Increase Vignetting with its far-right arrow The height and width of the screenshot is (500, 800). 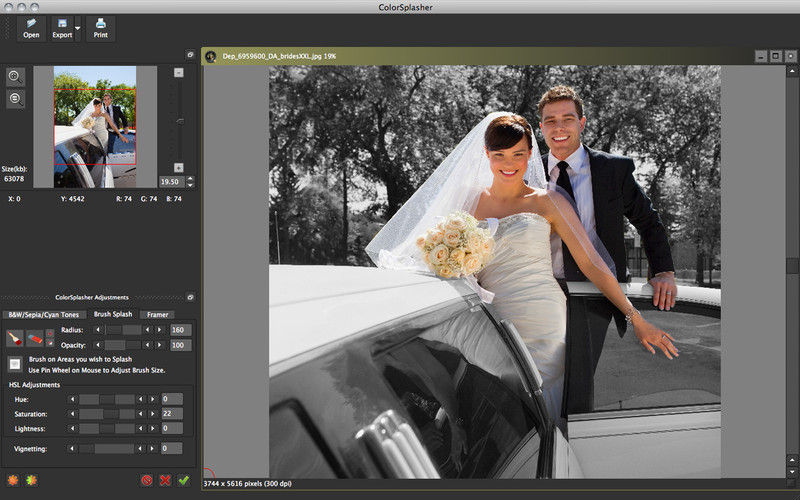[152, 448]
